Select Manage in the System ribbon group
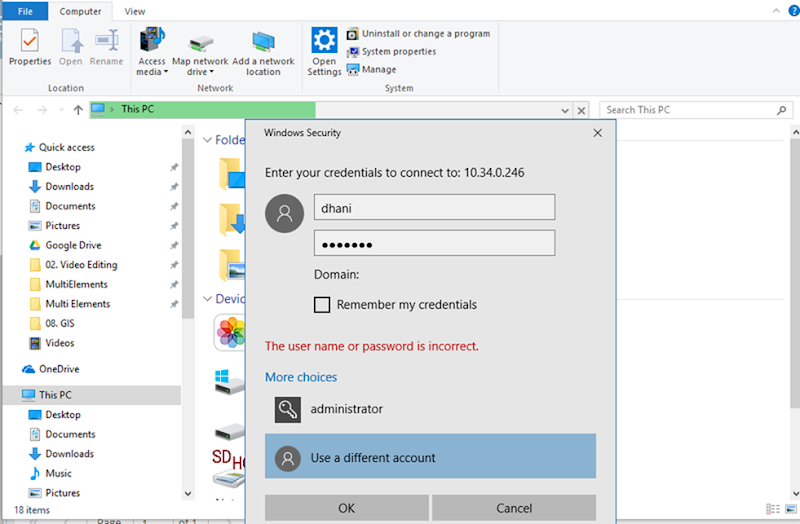Viewport: 800px width, 524px height. click(x=371, y=69)
